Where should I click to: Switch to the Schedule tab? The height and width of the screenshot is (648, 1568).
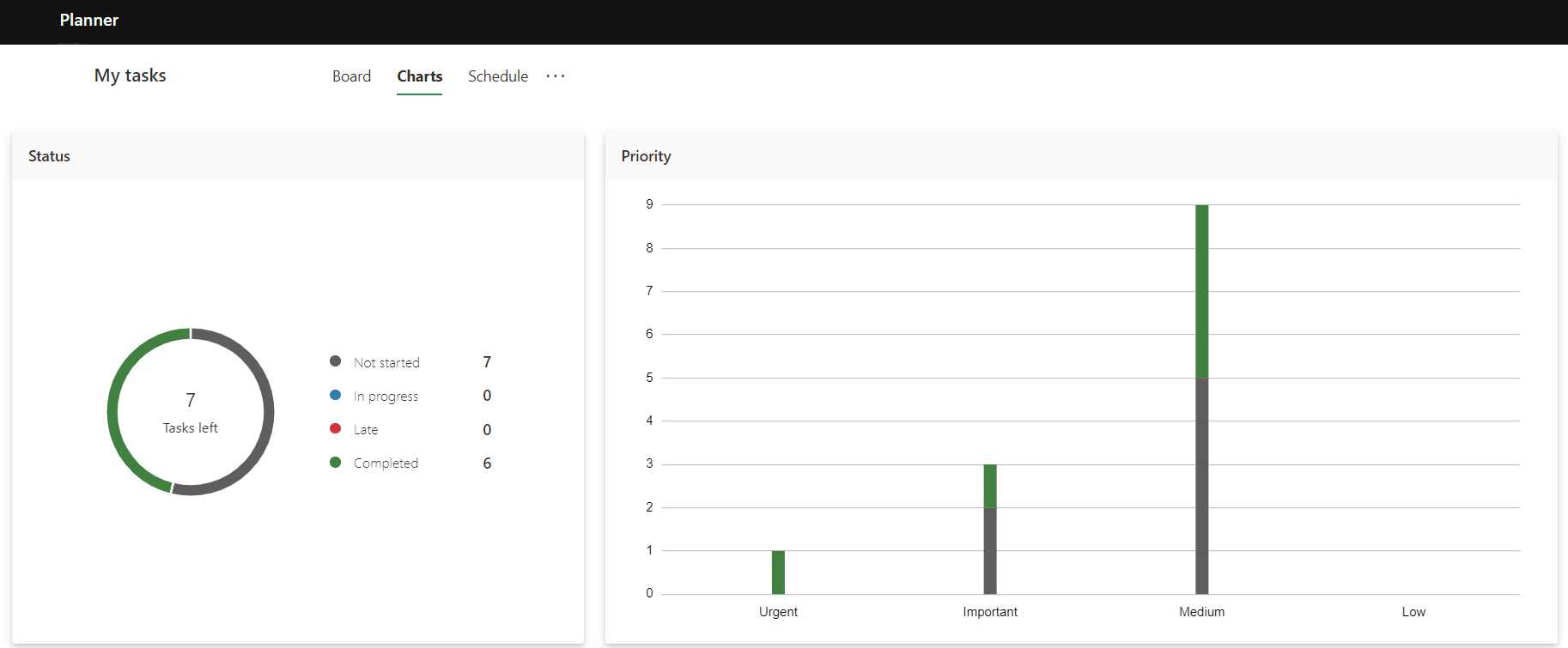[x=498, y=76]
